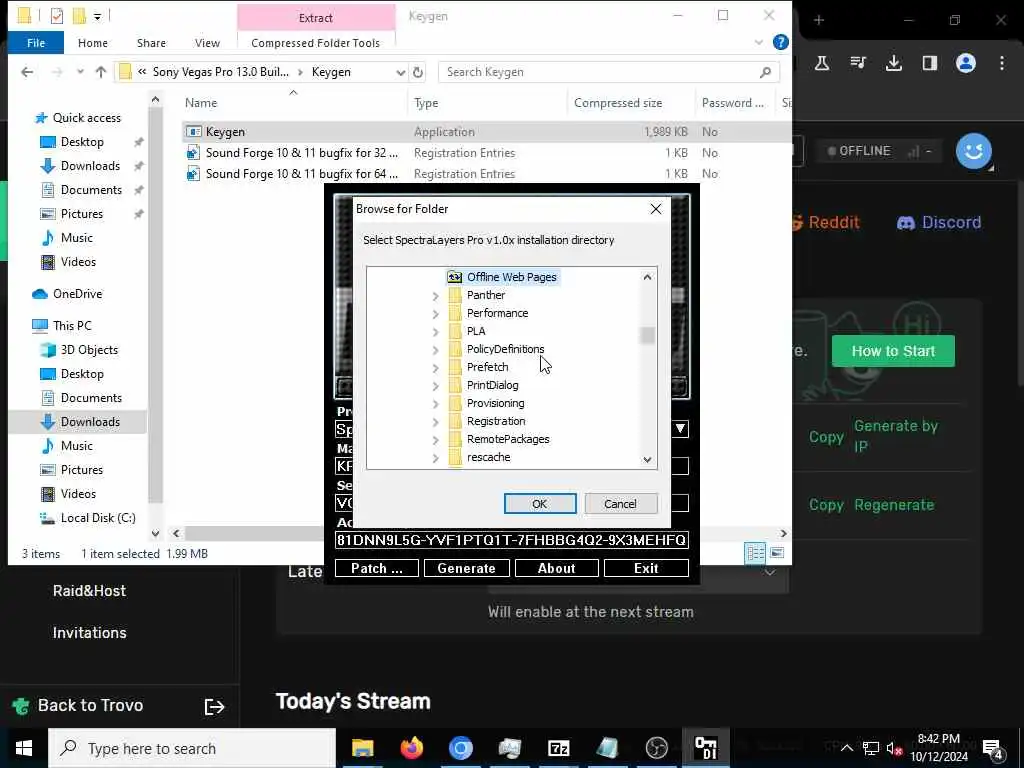Expand the Prefetch folder node
Image resolution: width=1024 pixels, height=768 pixels.
436,368
